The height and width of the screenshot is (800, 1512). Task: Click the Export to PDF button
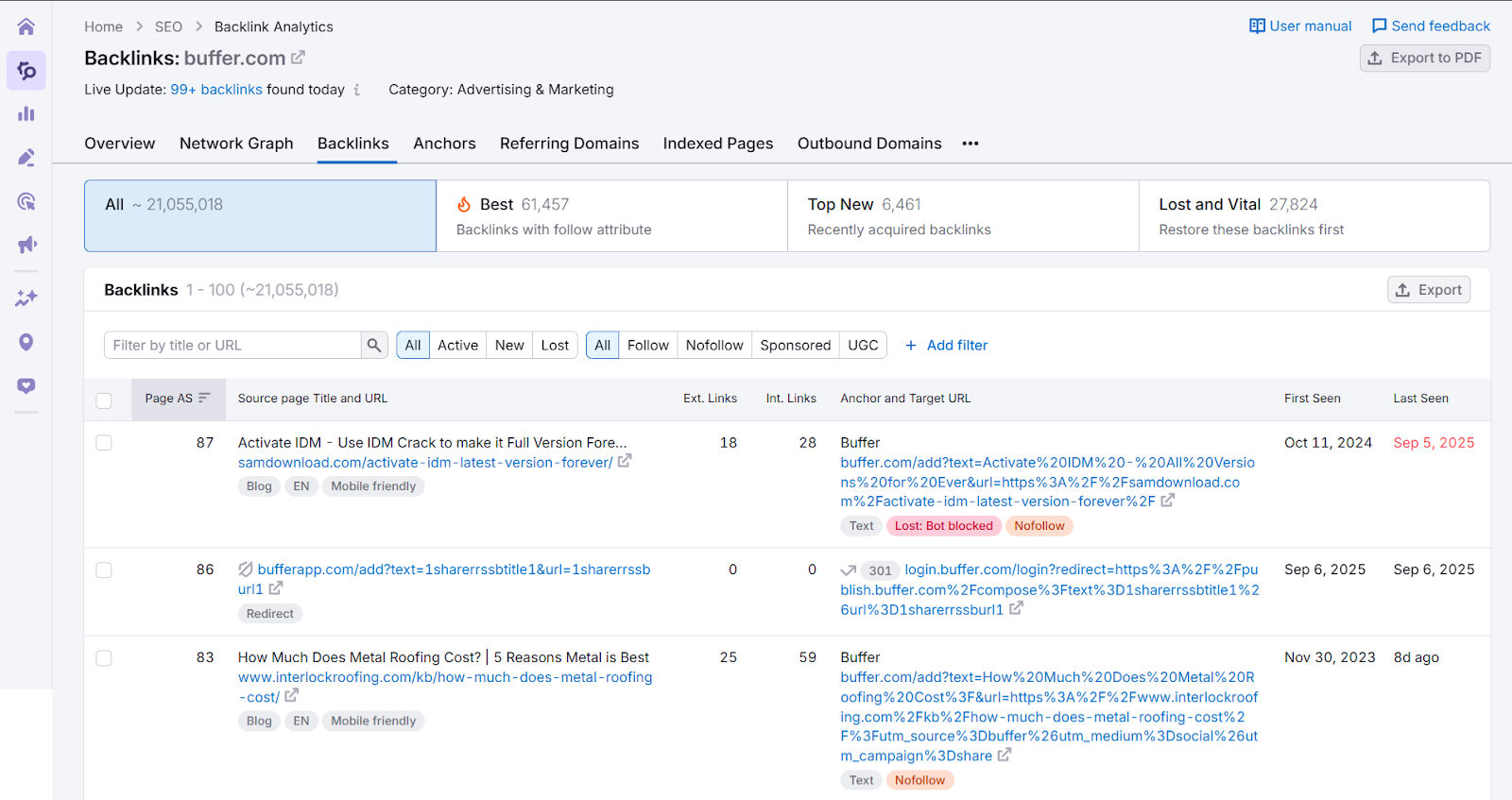click(x=1424, y=59)
